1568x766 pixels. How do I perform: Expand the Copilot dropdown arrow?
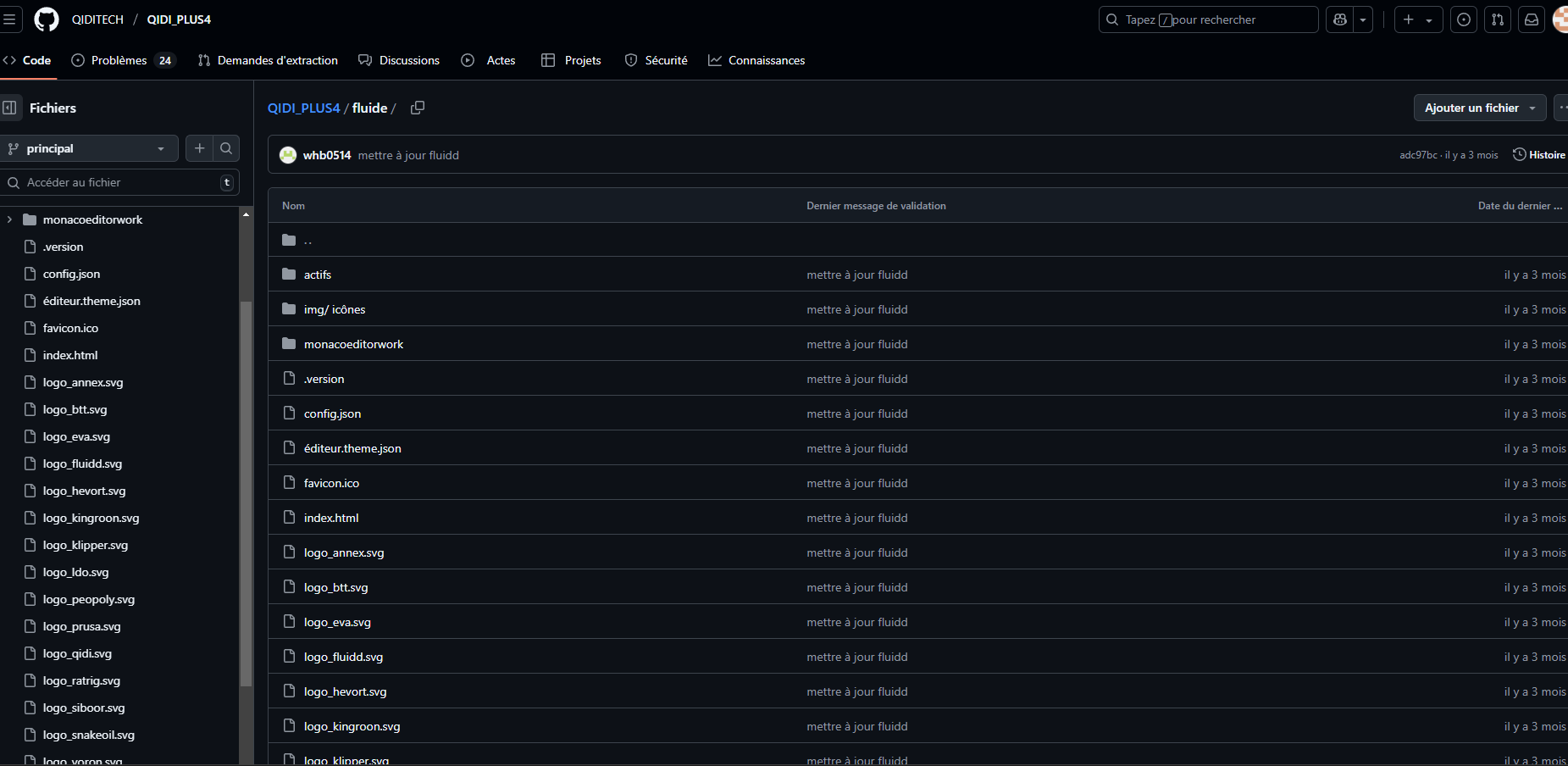pyautogui.click(x=1363, y=19)
